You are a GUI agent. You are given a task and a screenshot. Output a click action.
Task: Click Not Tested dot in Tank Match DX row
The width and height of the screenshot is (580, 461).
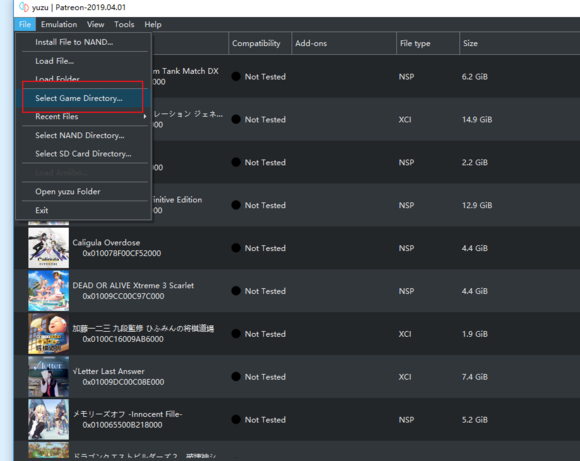pos(236,77)
